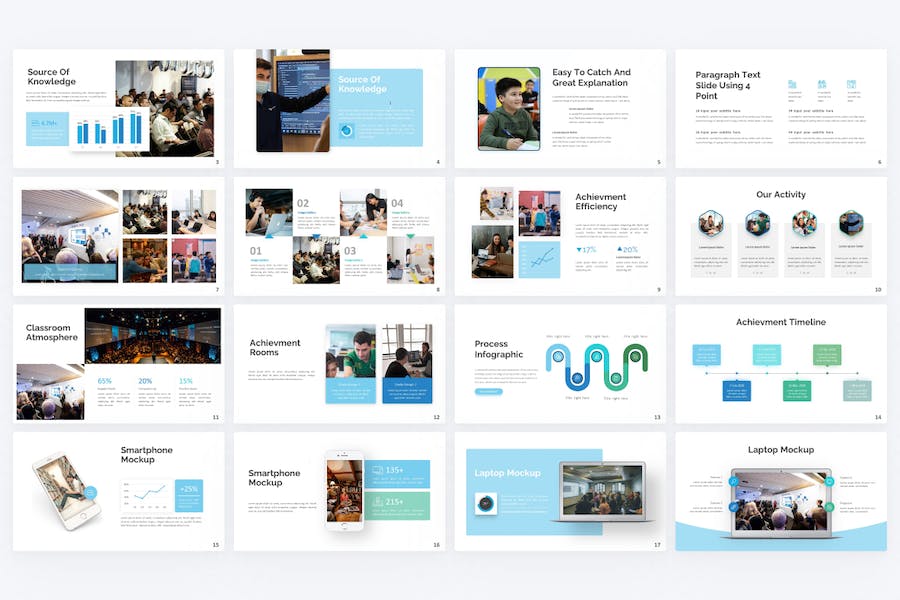900x600 pixels.
Task: Select the last hexagon photo in Our Activity
Action: click(851, 222)
